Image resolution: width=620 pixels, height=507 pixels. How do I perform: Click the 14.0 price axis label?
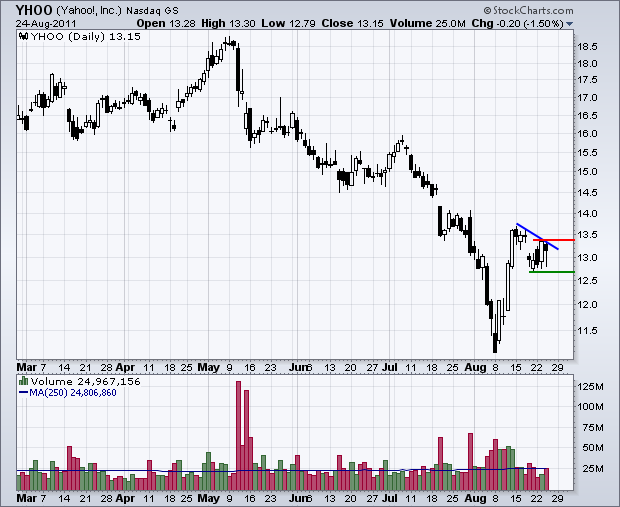coord(587,214)
